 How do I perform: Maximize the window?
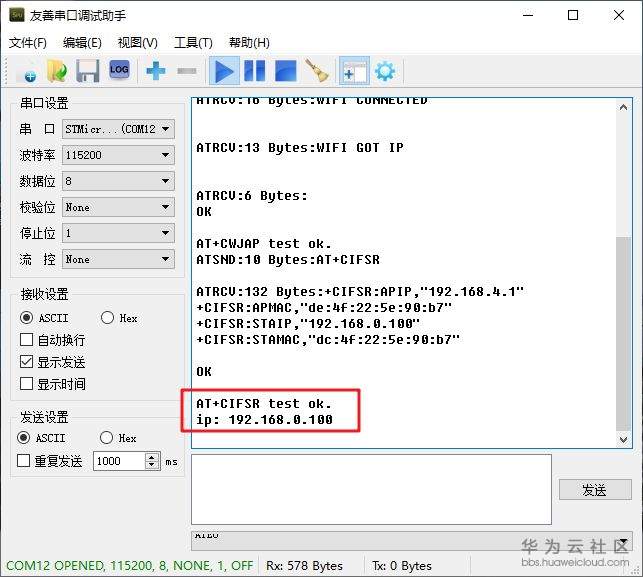(573, 15)
